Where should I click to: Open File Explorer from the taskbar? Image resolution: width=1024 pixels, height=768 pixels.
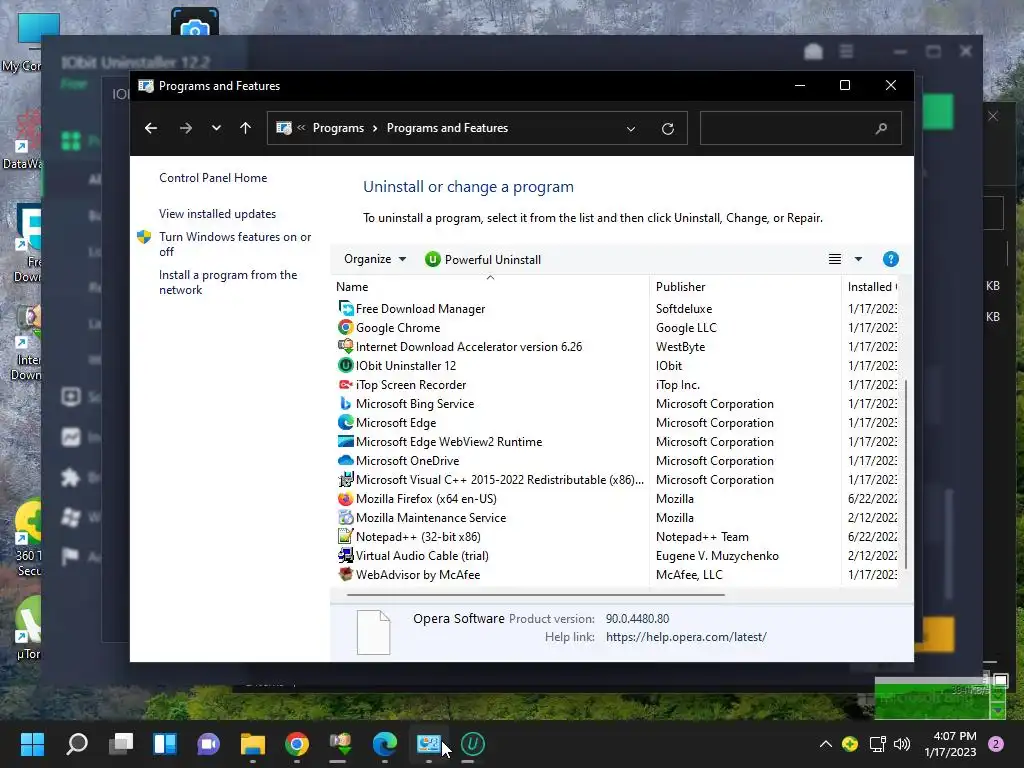253,744
